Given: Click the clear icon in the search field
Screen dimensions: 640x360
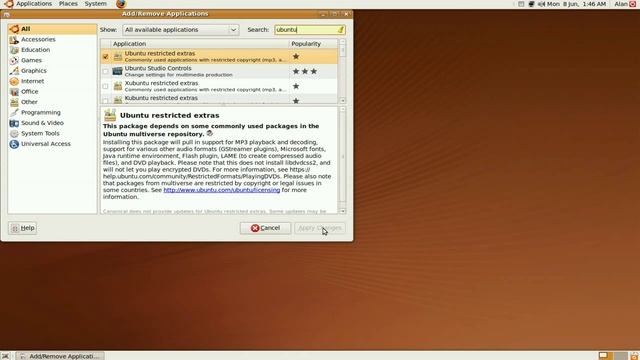Looking at the screenshot, I should [x=340, y=30].
